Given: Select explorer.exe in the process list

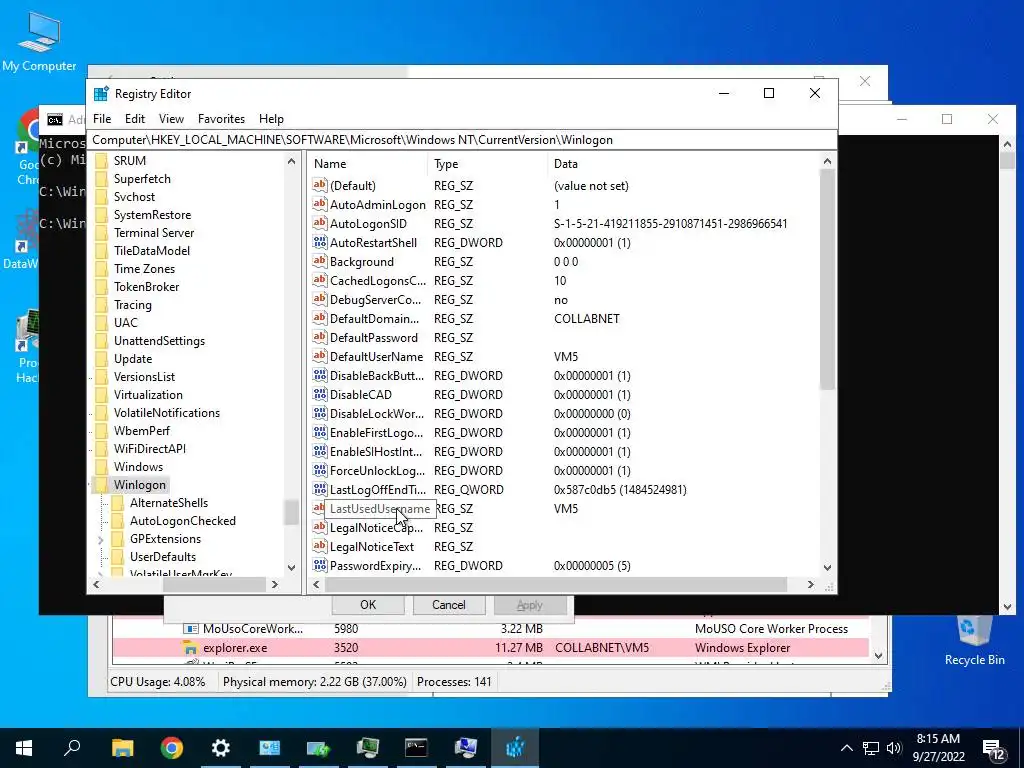Looking at the screenshot, I should [x=490, y=648].
